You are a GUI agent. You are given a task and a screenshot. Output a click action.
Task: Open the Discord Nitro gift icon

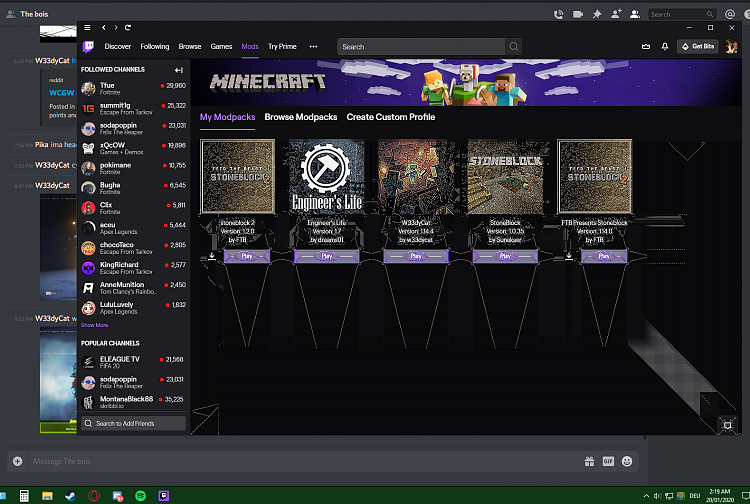pos(589,461)
